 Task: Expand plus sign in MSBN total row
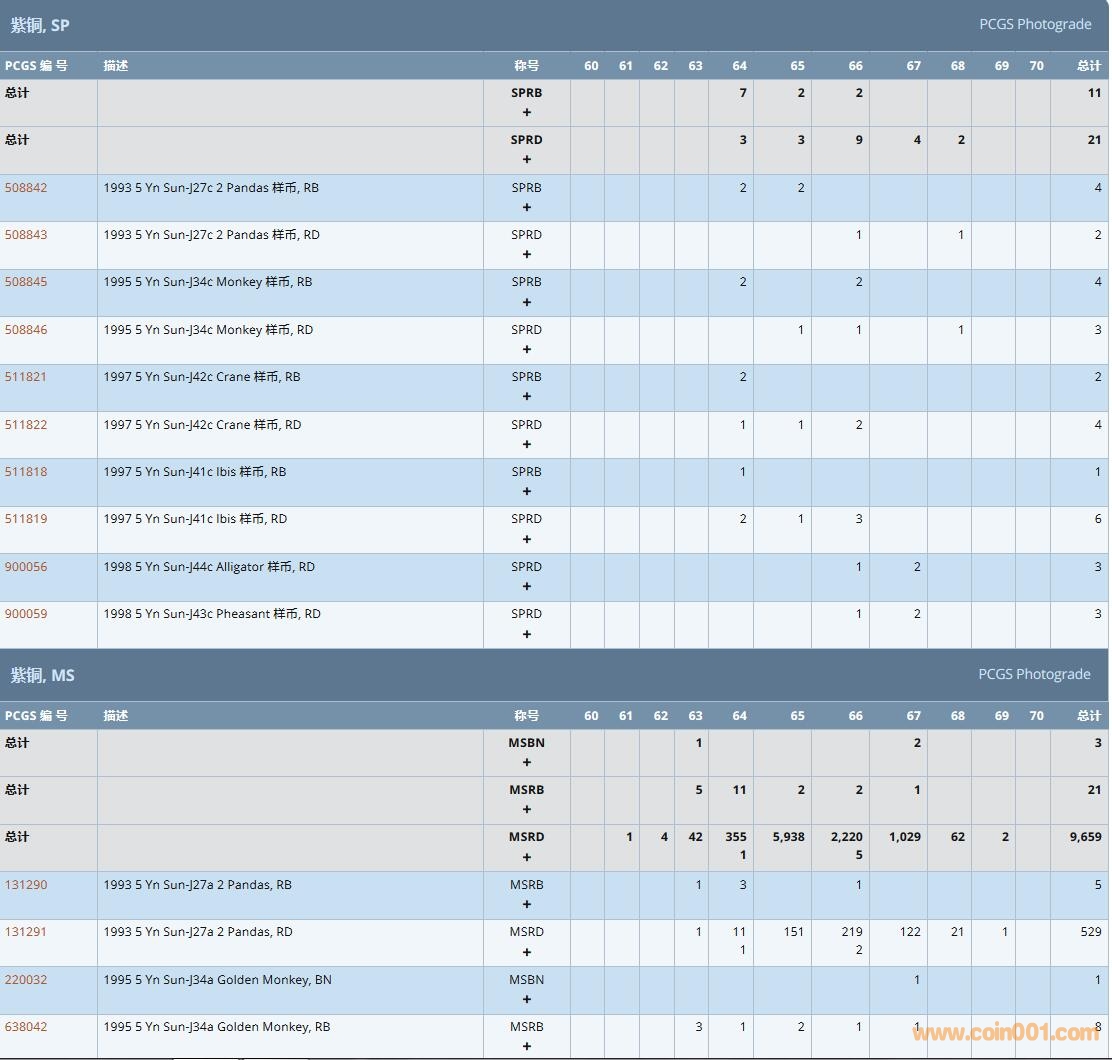[x=527, y=763]
